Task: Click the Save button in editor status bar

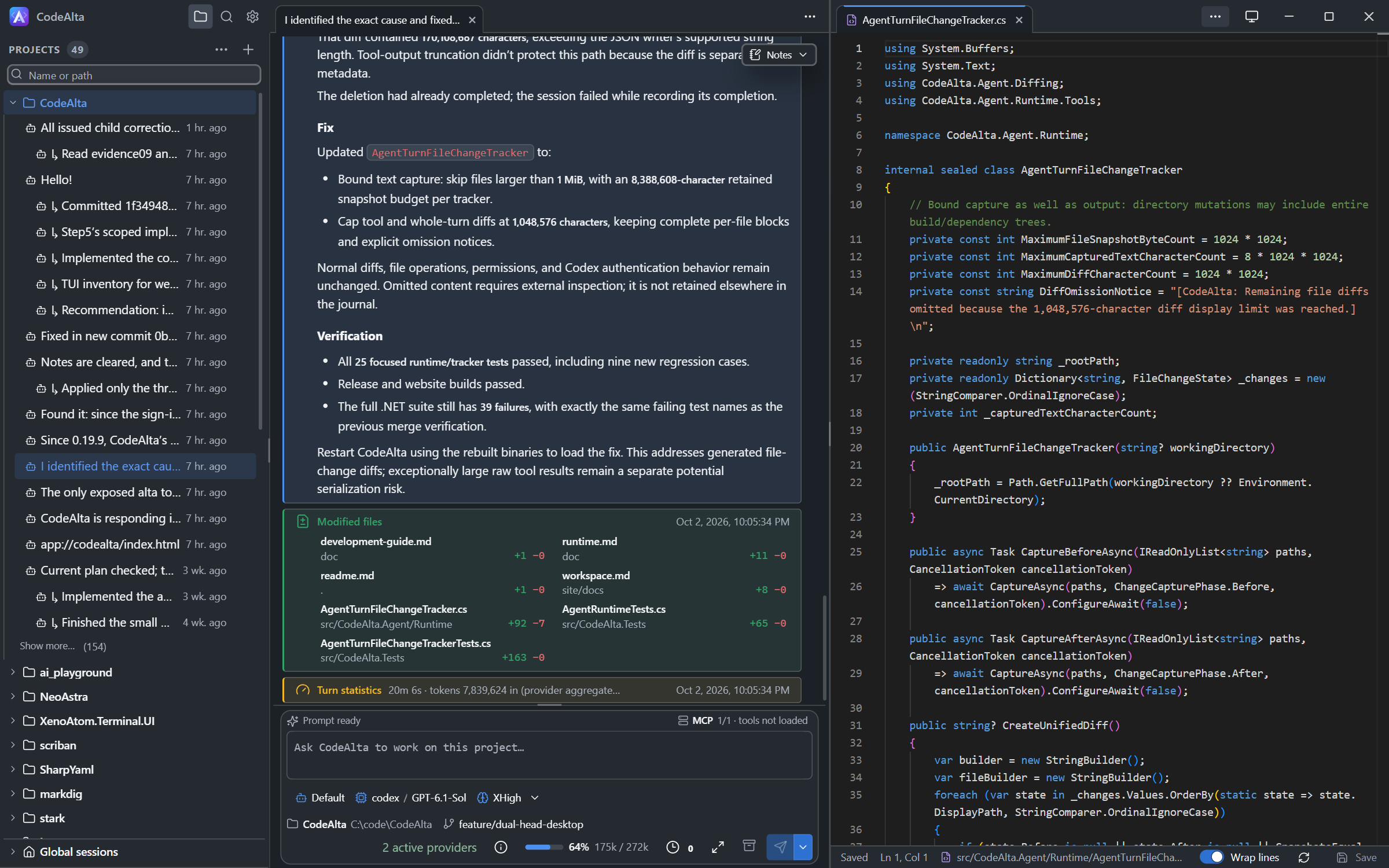Action: [1357, 858]
